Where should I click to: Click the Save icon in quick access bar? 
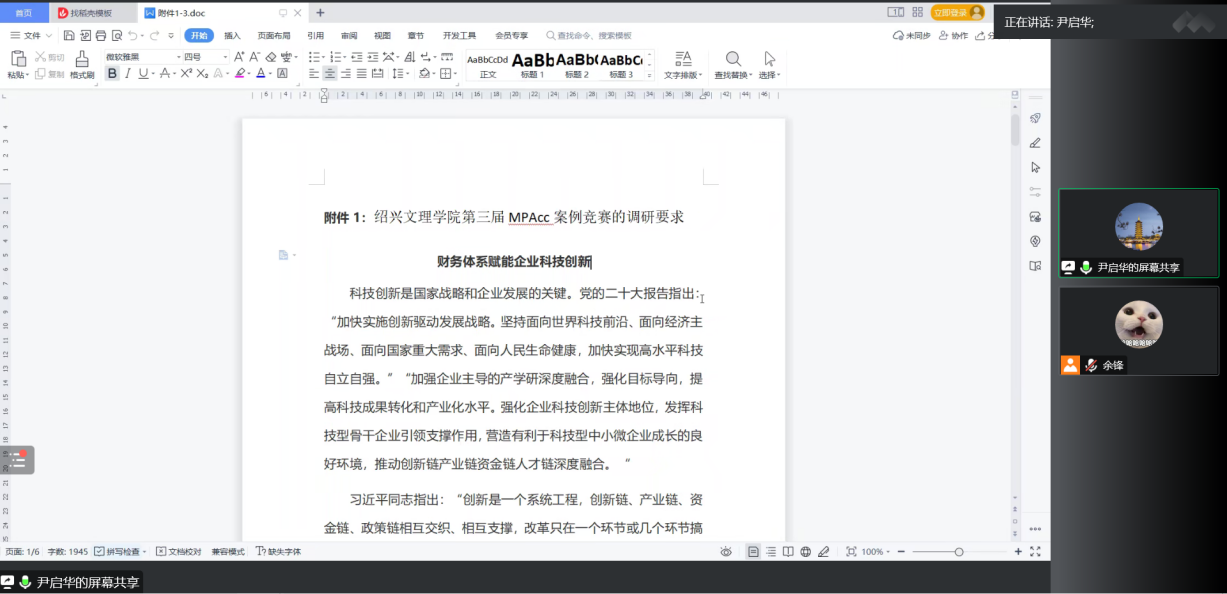tap(69, 35)
